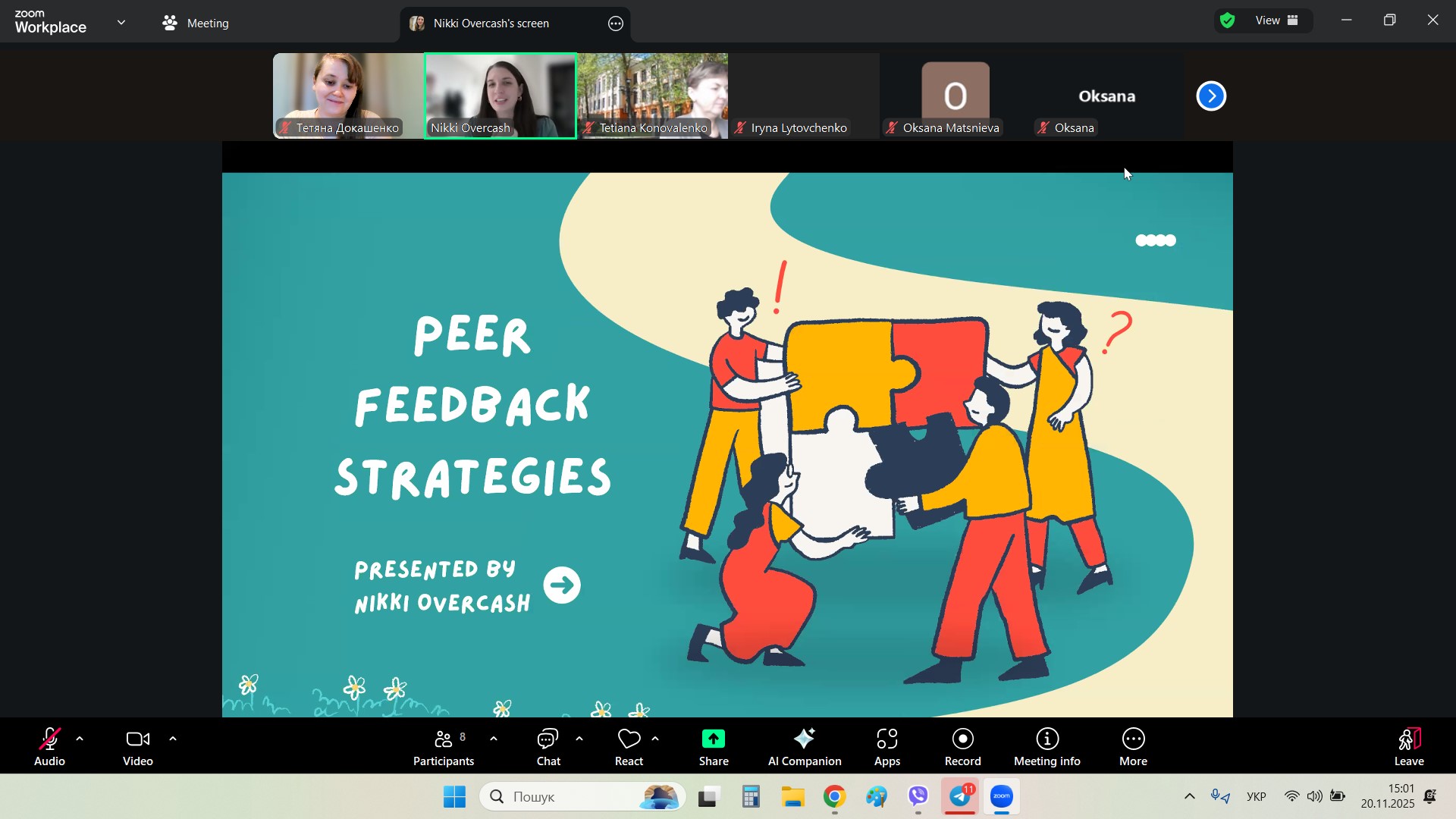Open the View layout button
Image resolution: width=1456 pixels, height=819 pixels.
tap(1277, 21)
